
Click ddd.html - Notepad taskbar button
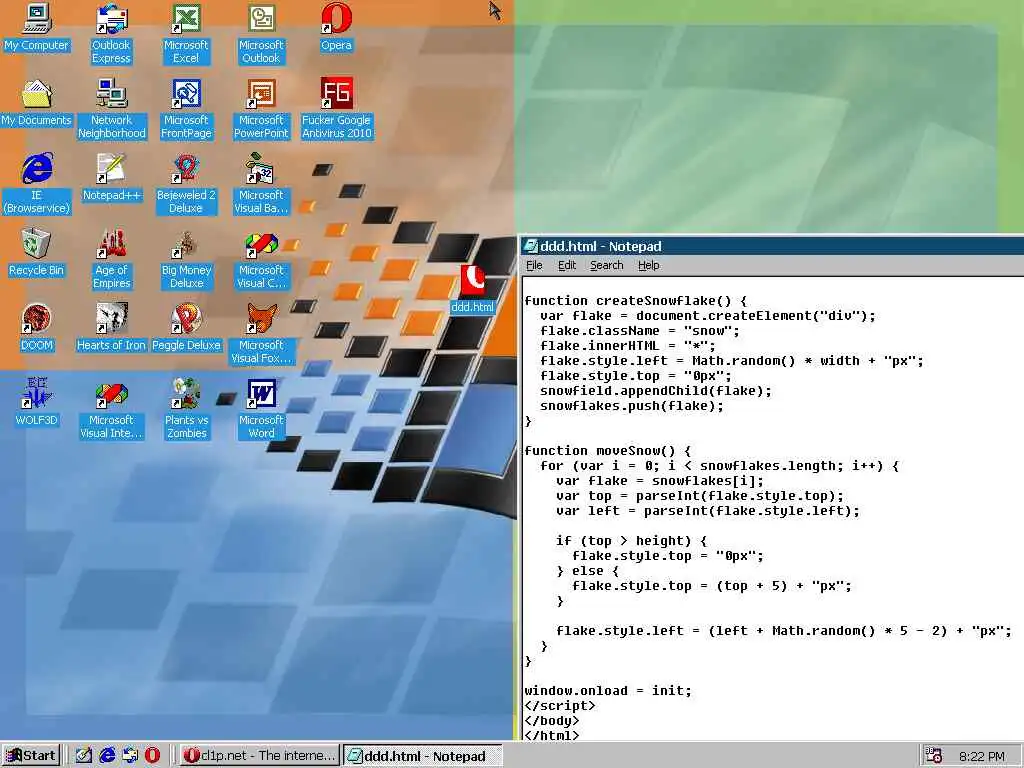pyautogui.click(x=423, y=756)
